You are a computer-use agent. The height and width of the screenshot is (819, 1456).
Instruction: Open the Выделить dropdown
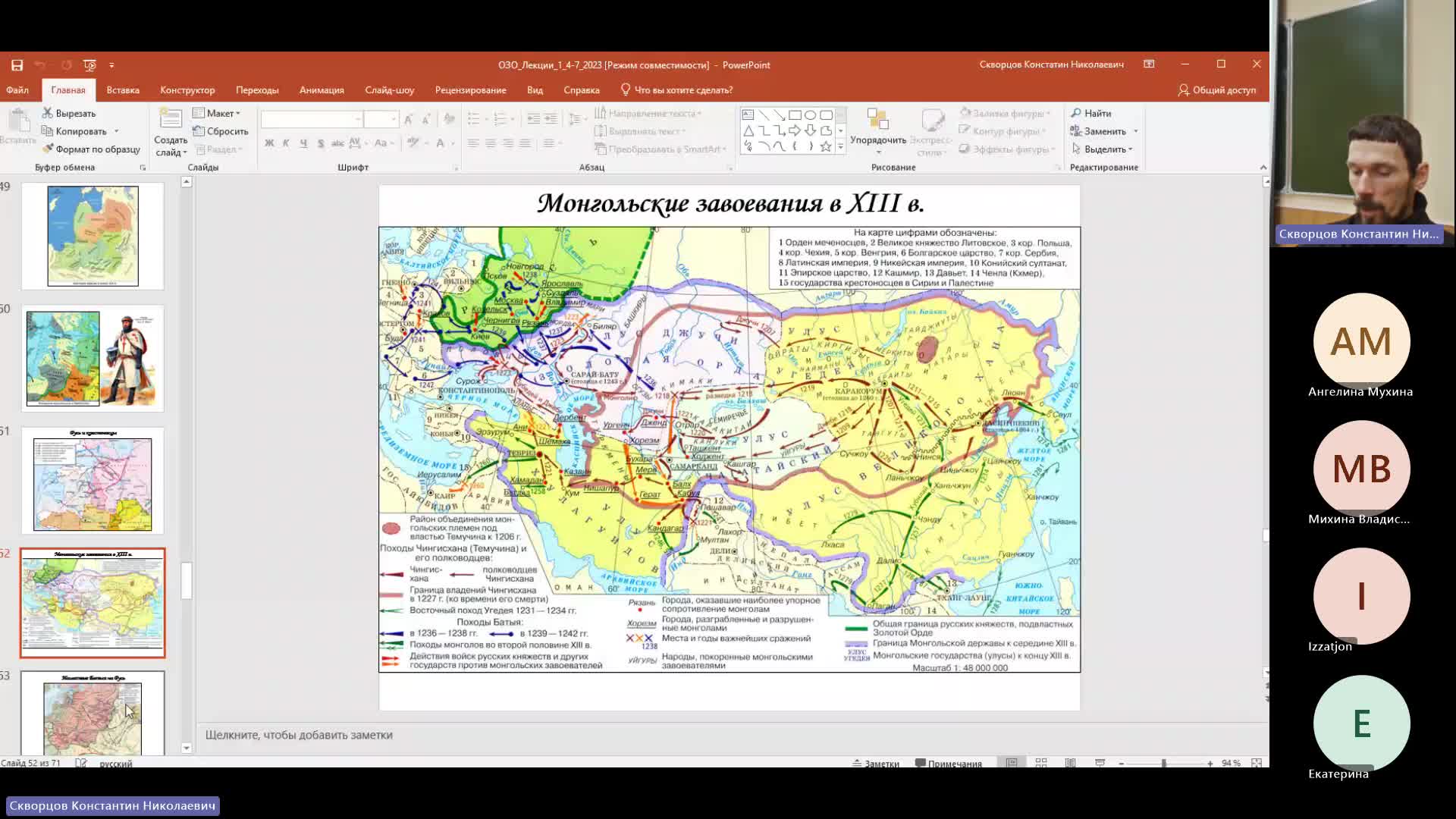click(1102, 149)
